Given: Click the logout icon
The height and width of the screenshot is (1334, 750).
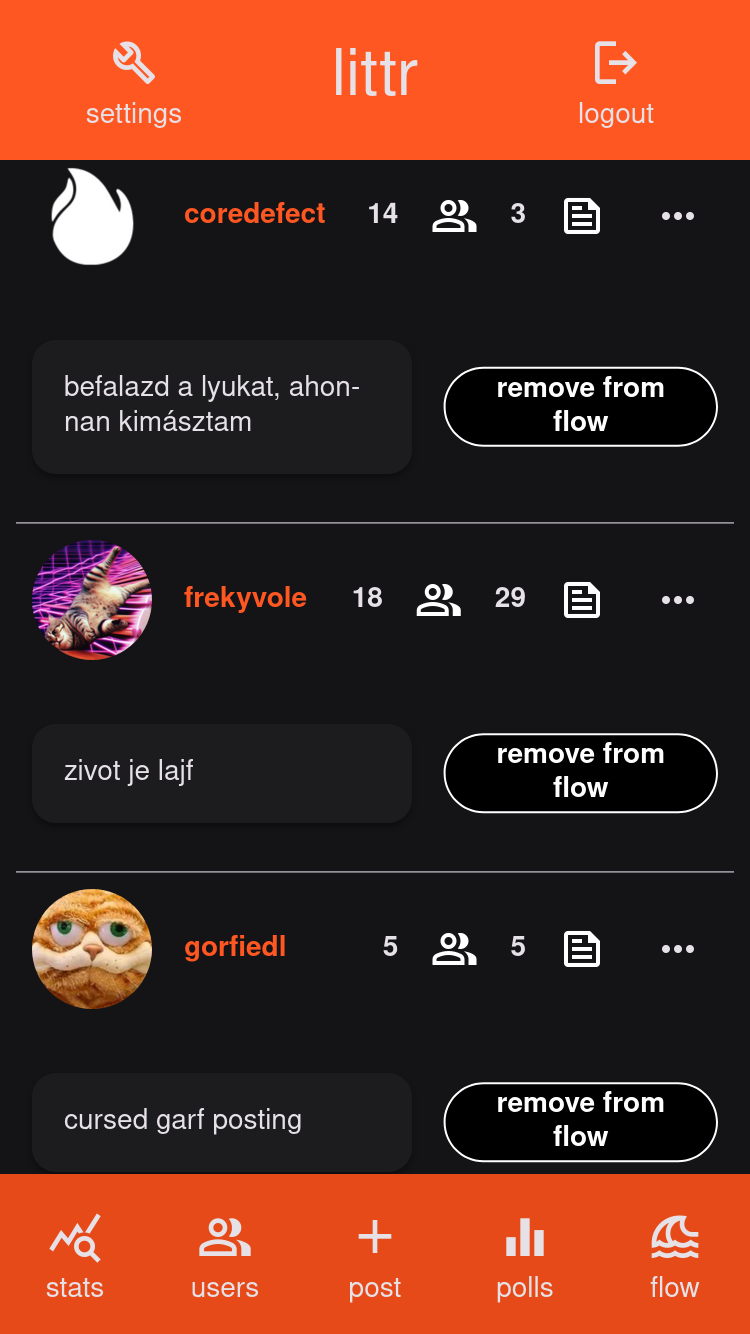Looking at the screenshot, I should tap(615, 63).
